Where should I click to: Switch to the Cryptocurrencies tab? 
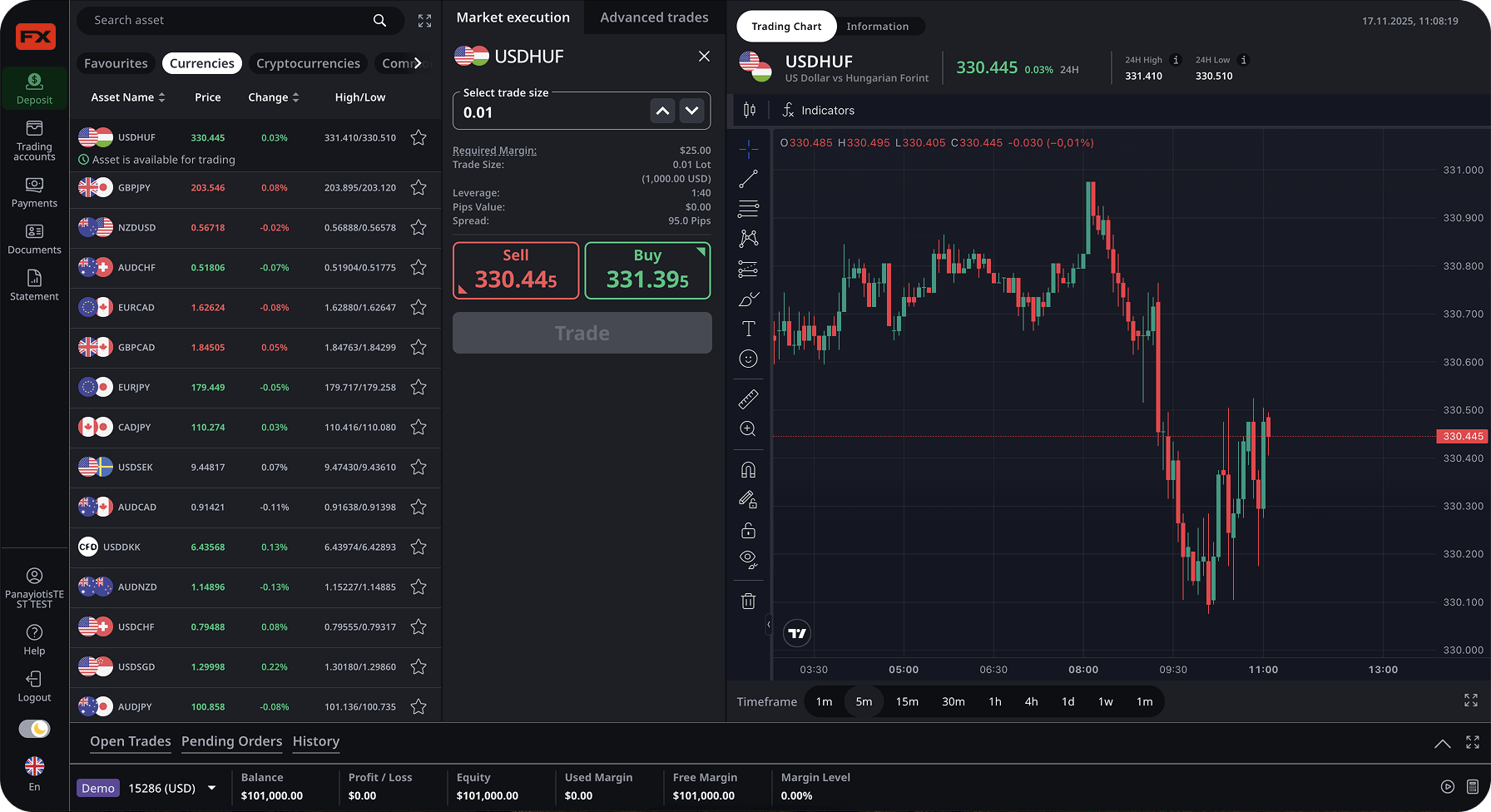pos(308,63)
